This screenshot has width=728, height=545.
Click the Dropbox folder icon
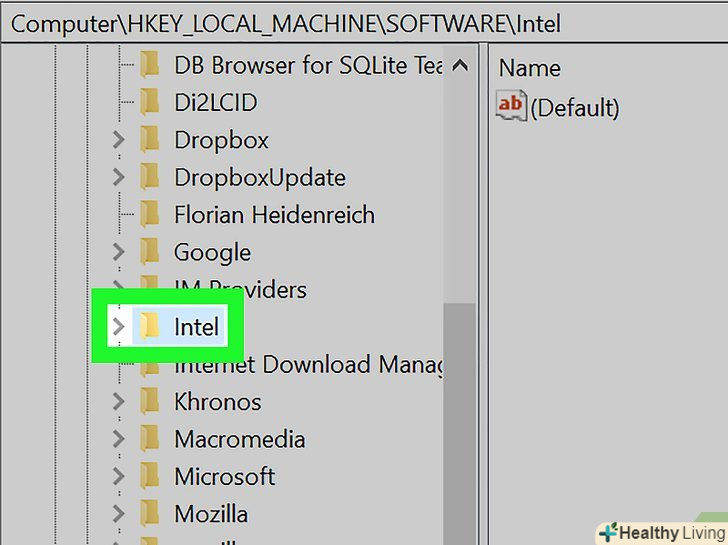coord(150,140)
